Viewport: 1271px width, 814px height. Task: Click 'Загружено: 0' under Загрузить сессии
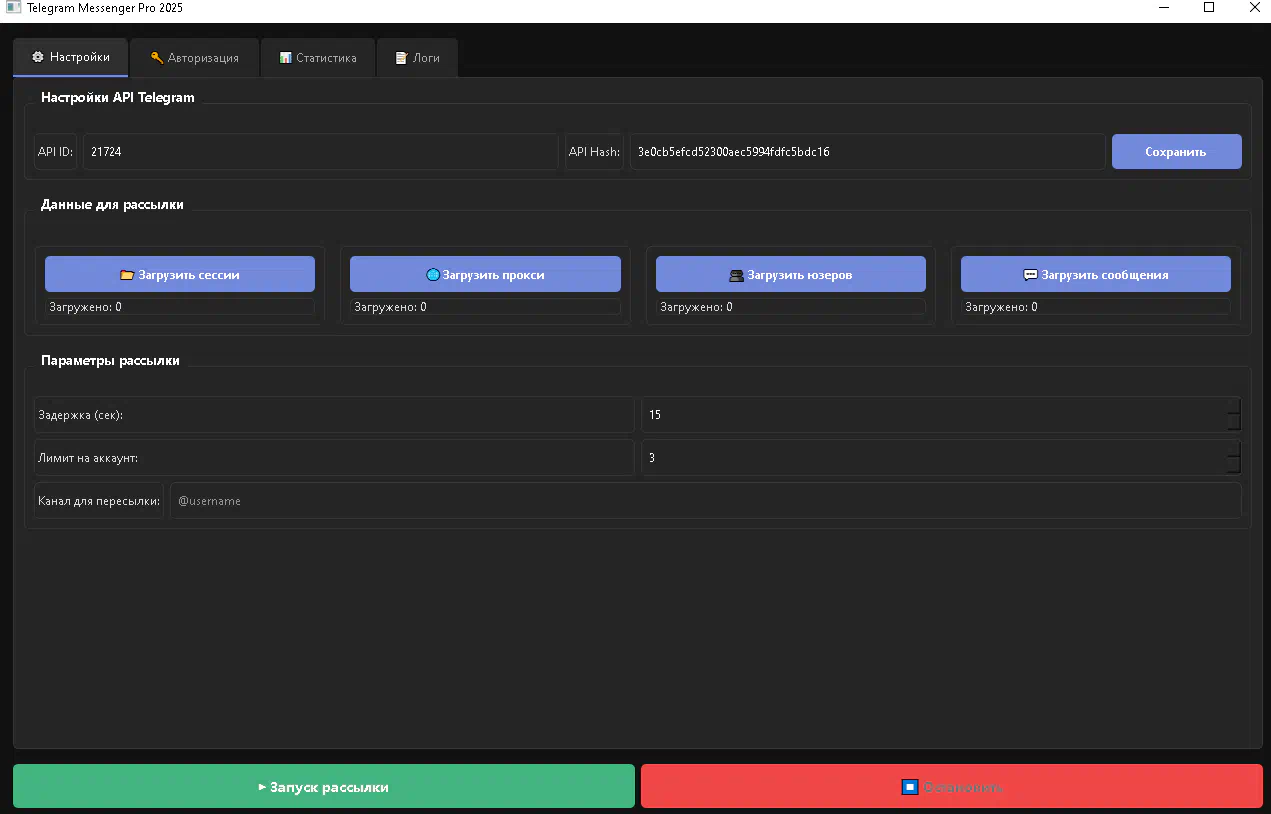pos(180,307)
